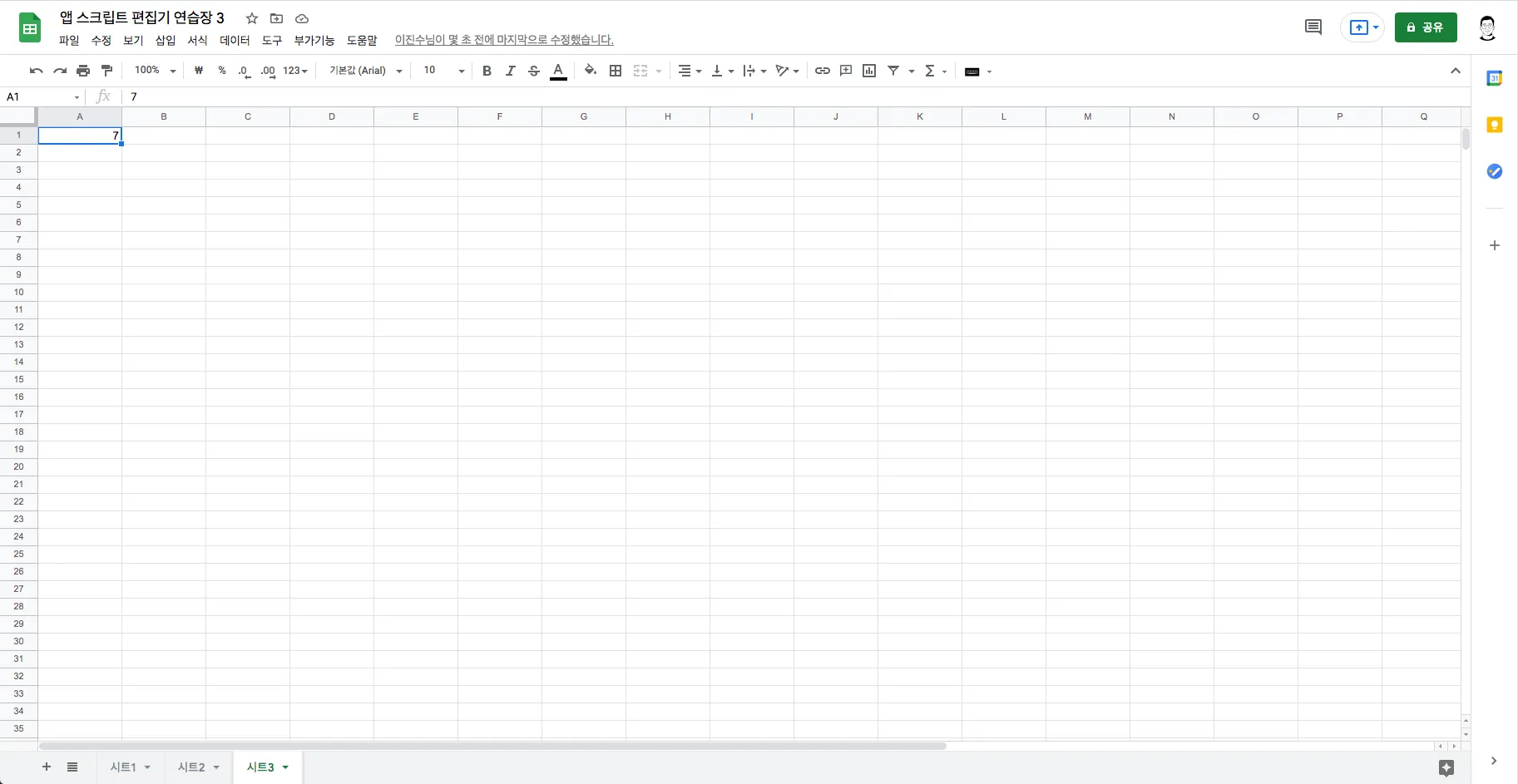Open last edit history link
Viewport: 1518px width, 784px height.
pyautogui.click(x=504, y=40)
